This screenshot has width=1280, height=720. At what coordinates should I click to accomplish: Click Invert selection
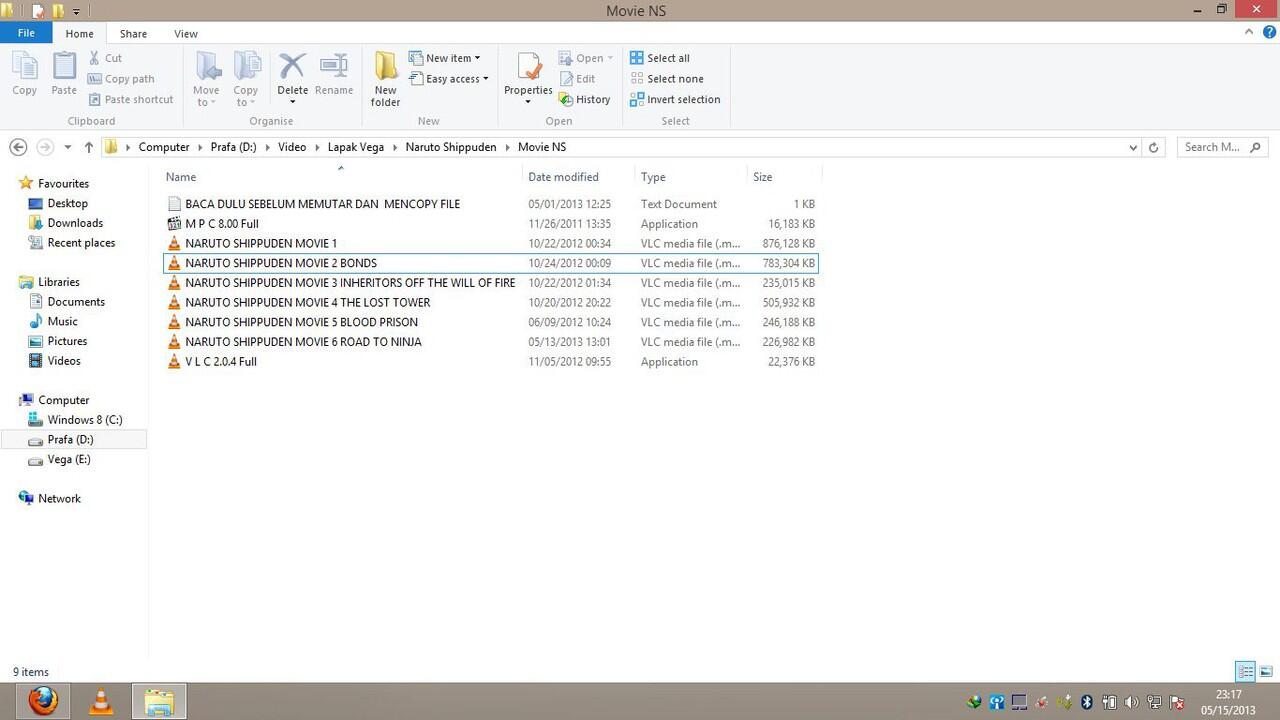[x=676, y=99]
